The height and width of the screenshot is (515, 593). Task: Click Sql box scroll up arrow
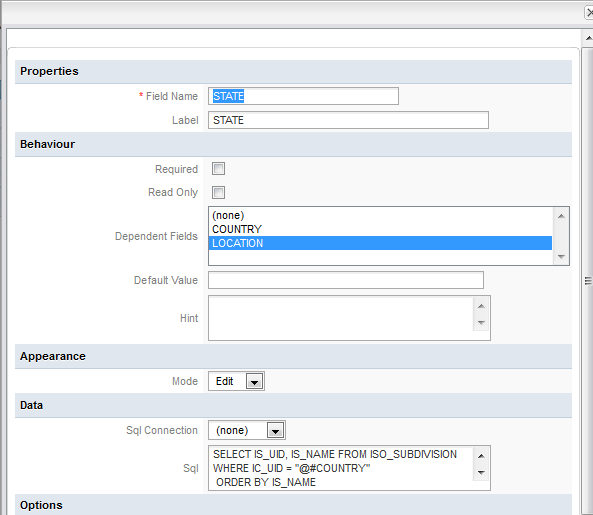(481, 456)
